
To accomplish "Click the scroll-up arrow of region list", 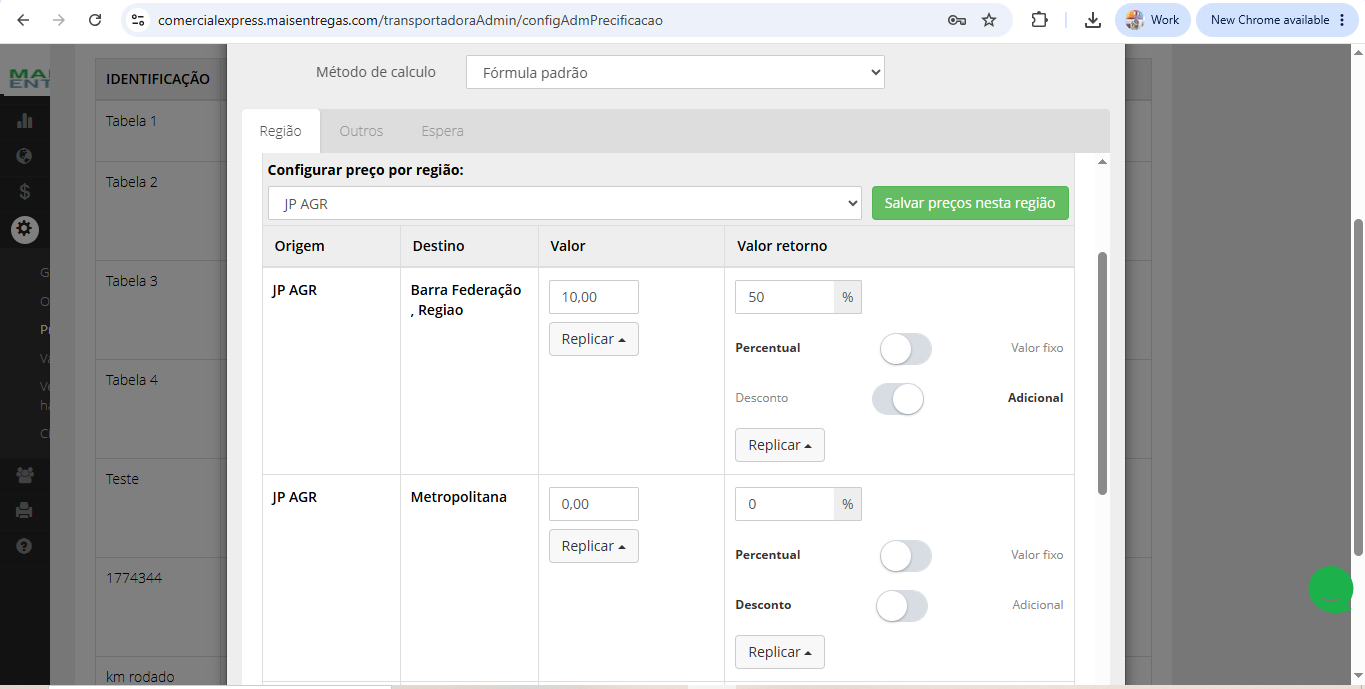I will [x=1103, y=161].
